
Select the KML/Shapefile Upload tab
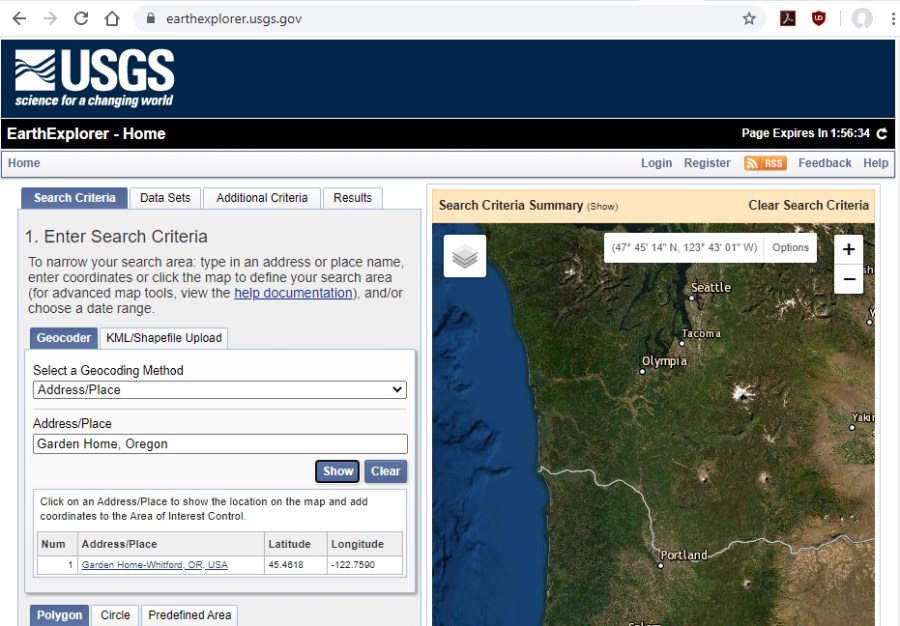(163, 337)
